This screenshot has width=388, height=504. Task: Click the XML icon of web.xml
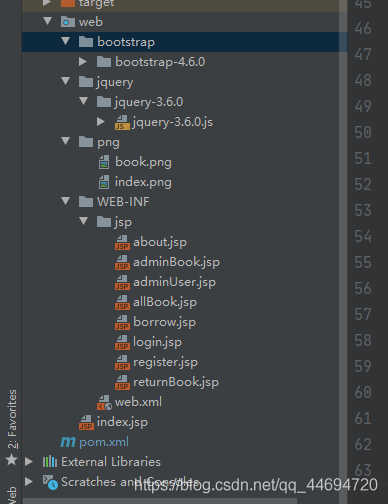click(x=104, y=402)
